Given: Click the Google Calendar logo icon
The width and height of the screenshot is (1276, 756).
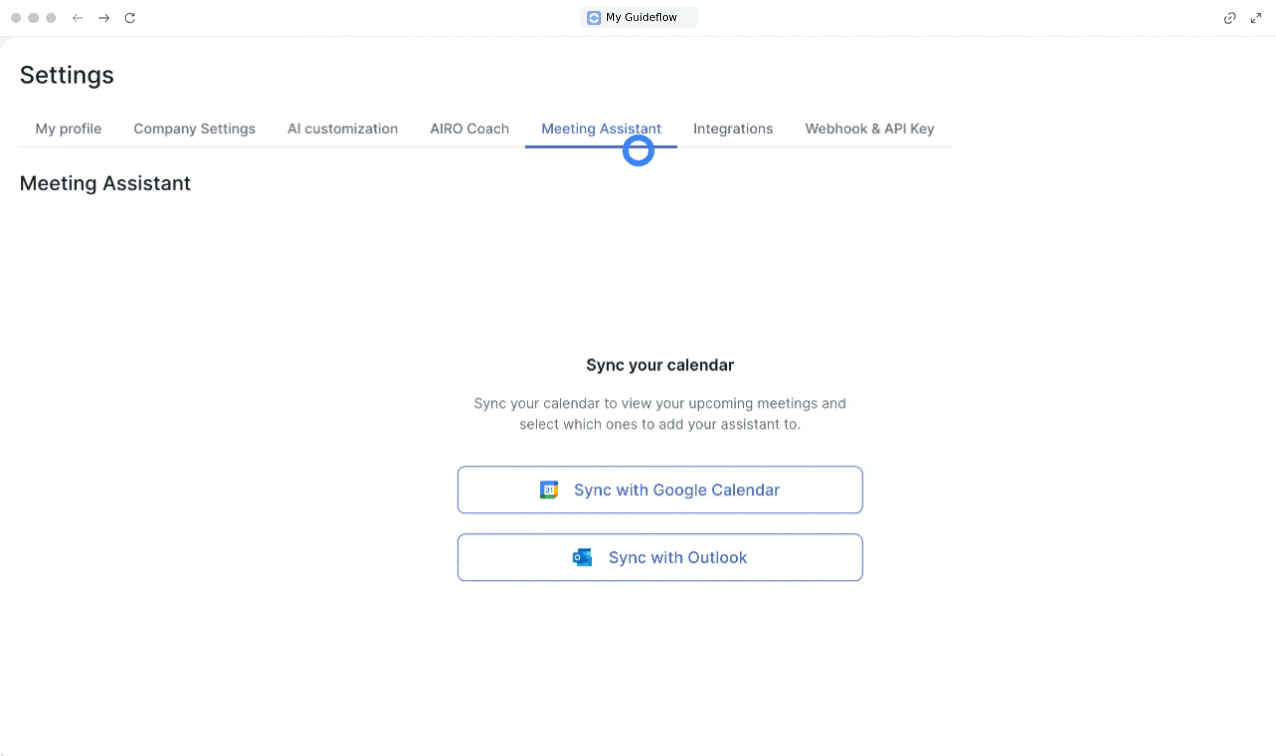Looking at the screenshot, I should (549, 490).
